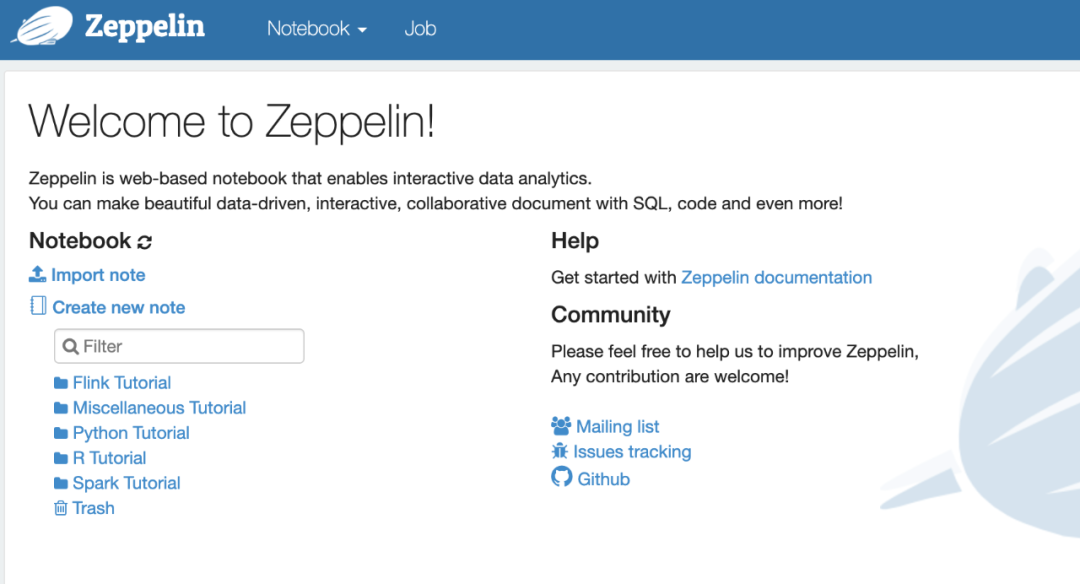Click the Github octocat icon

tap(562, 477)
